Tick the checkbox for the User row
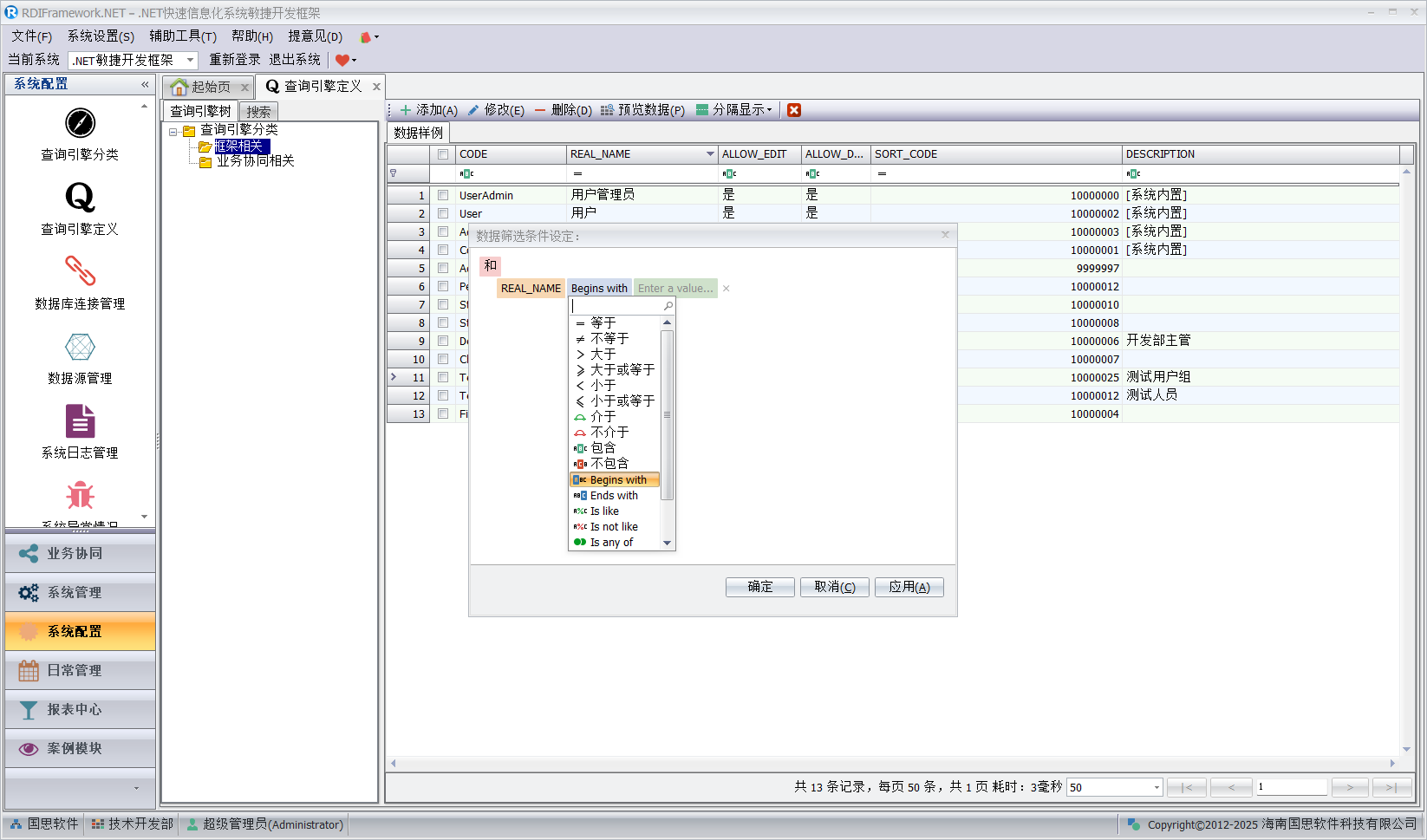Screen dimensions: 1427x840 pos(443,214)
